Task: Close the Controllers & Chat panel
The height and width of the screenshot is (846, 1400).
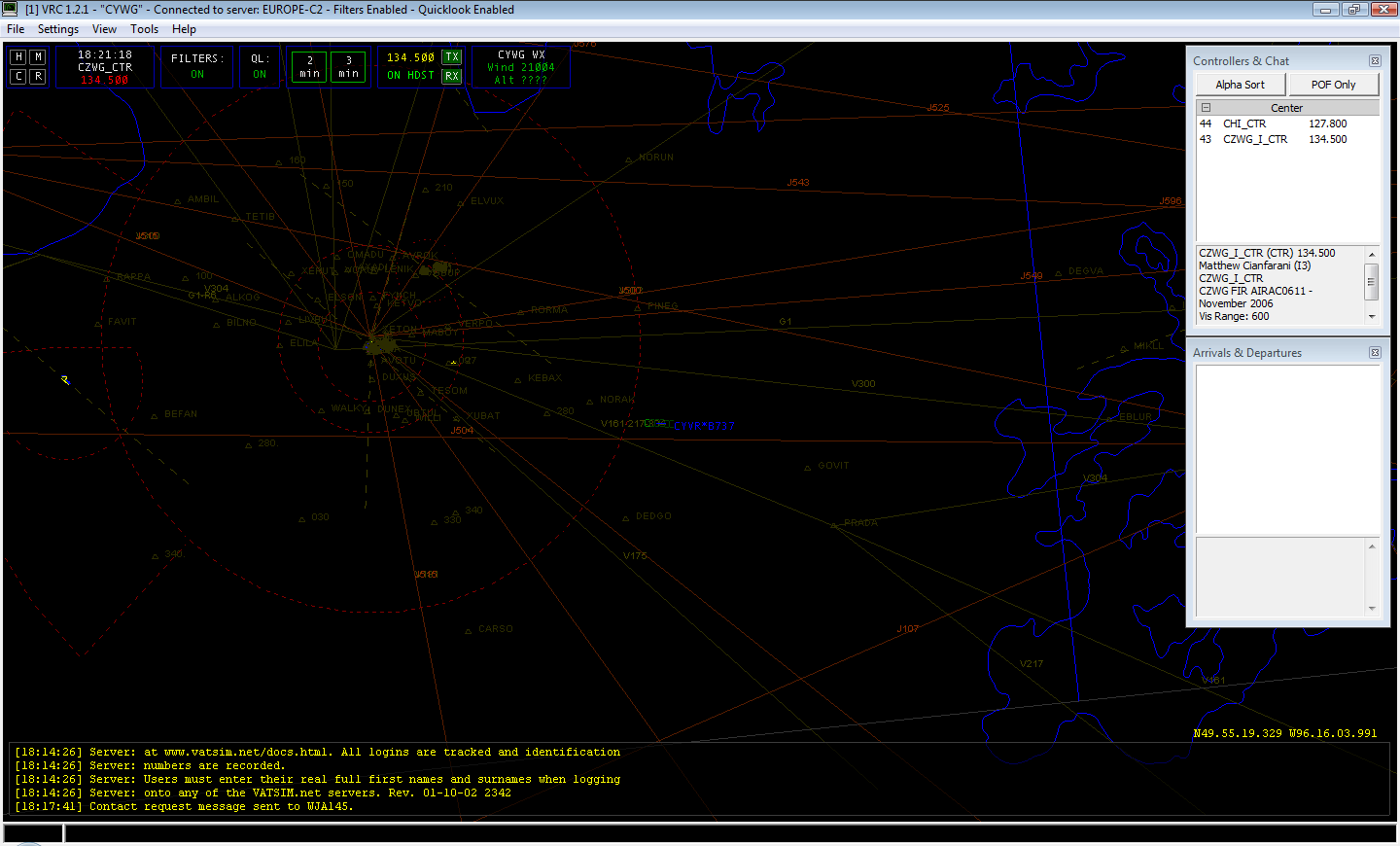Action: pyautogui.click(x=1375, y=61)
